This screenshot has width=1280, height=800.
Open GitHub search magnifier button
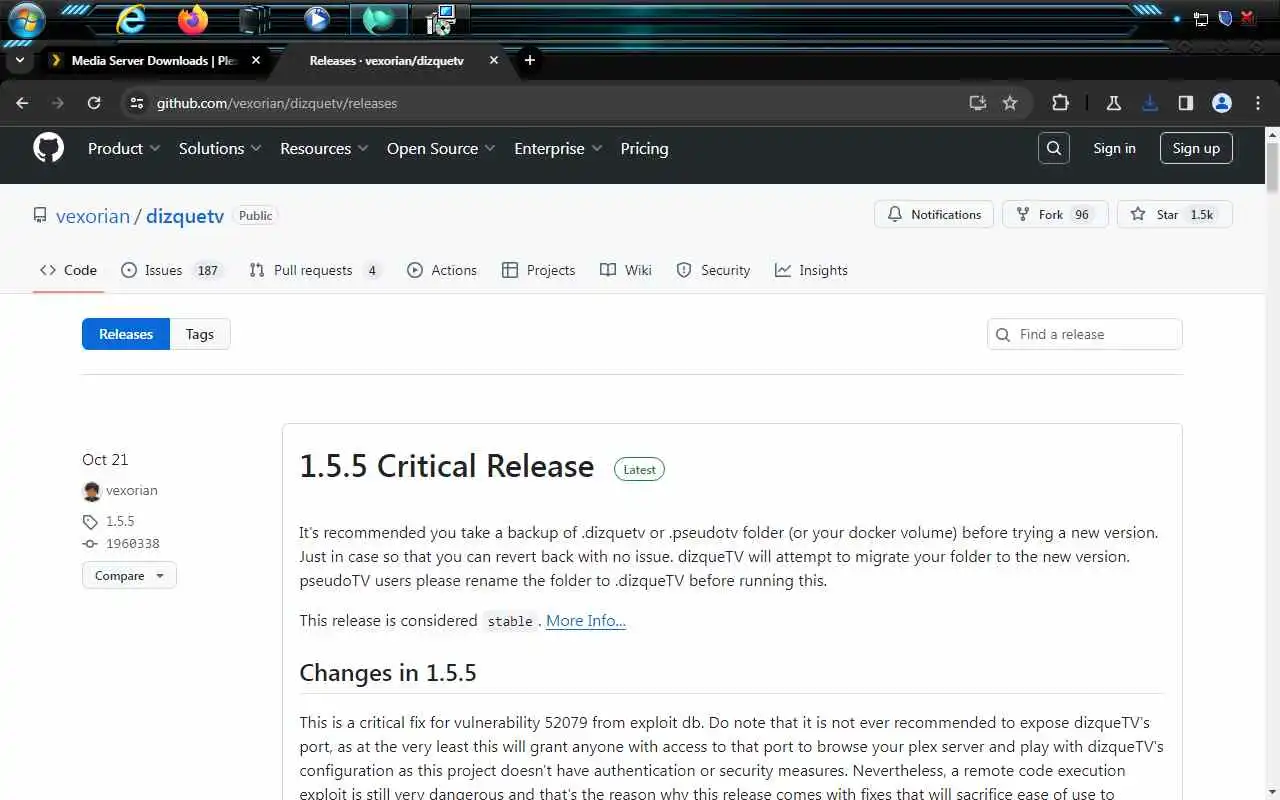tap(1054, 148)
